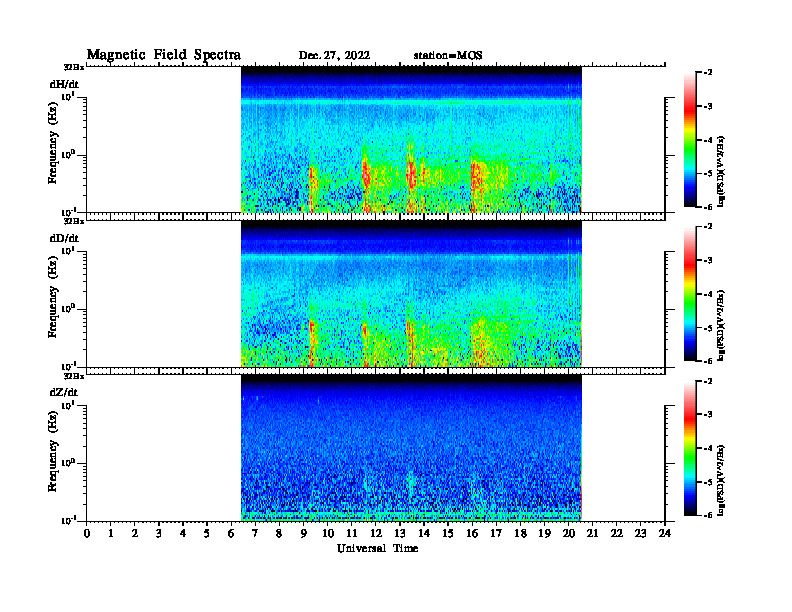Click hour 24 on the time axis

pos(665,534)
